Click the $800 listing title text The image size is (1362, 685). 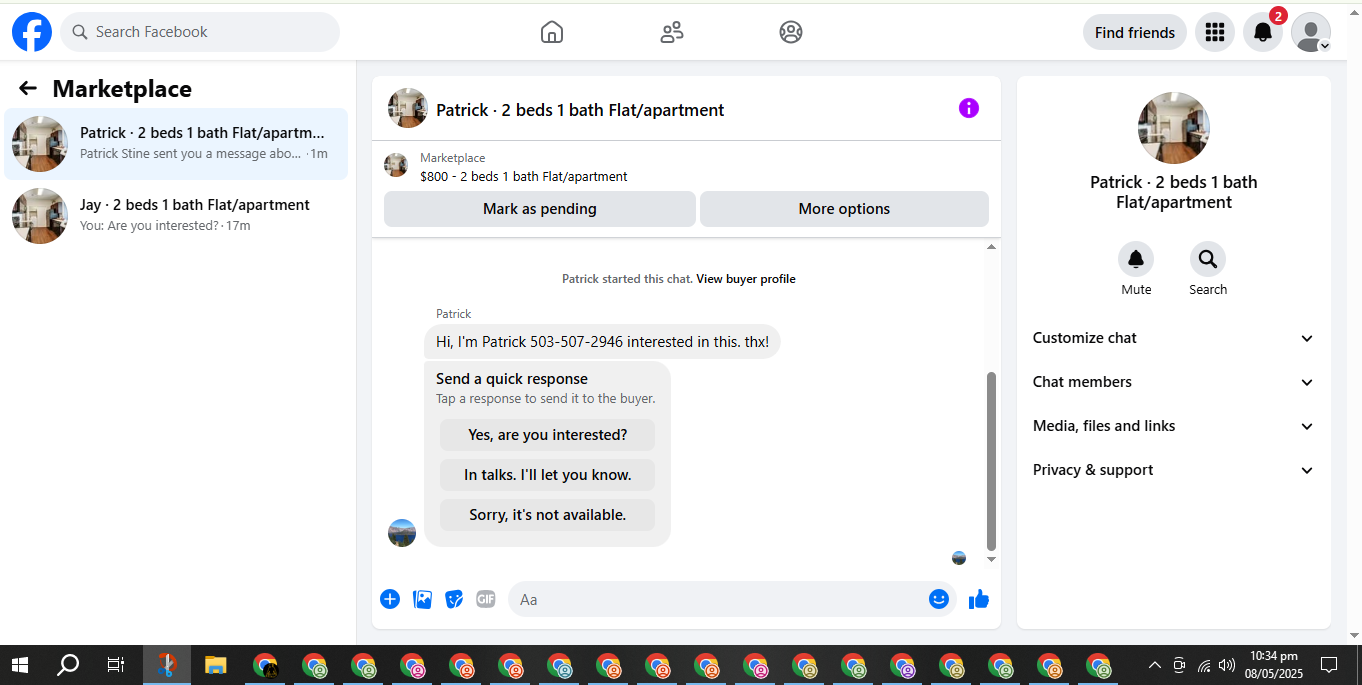click(524, 176)
